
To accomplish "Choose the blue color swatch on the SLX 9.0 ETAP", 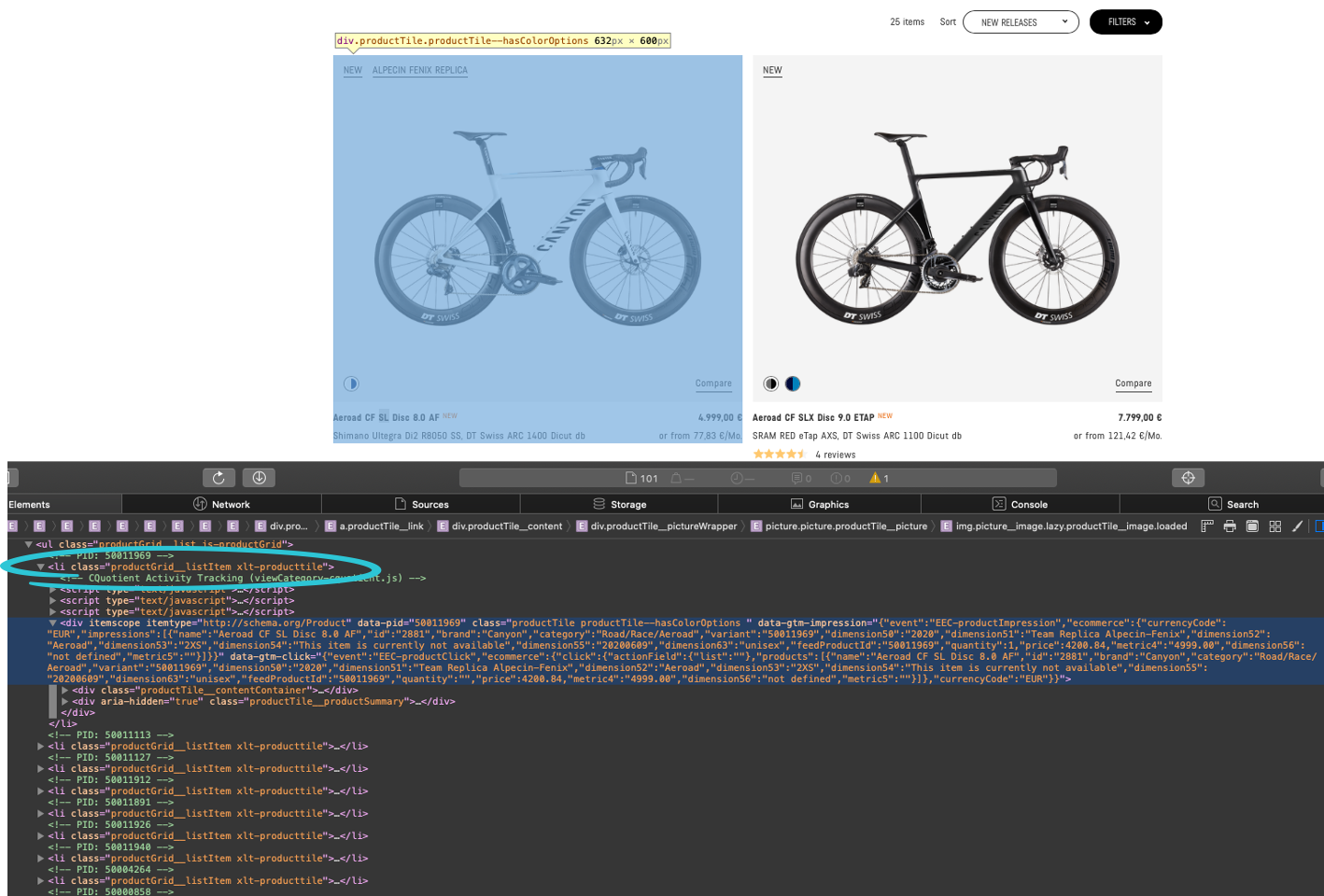I will click(793, 384).
